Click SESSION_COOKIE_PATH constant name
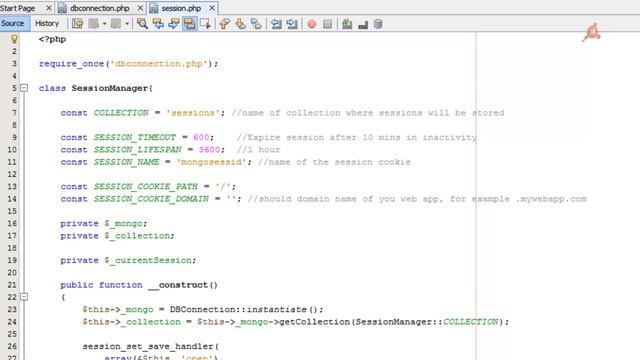Viewport: 640px width, 360px height. [x=146, y=187]
